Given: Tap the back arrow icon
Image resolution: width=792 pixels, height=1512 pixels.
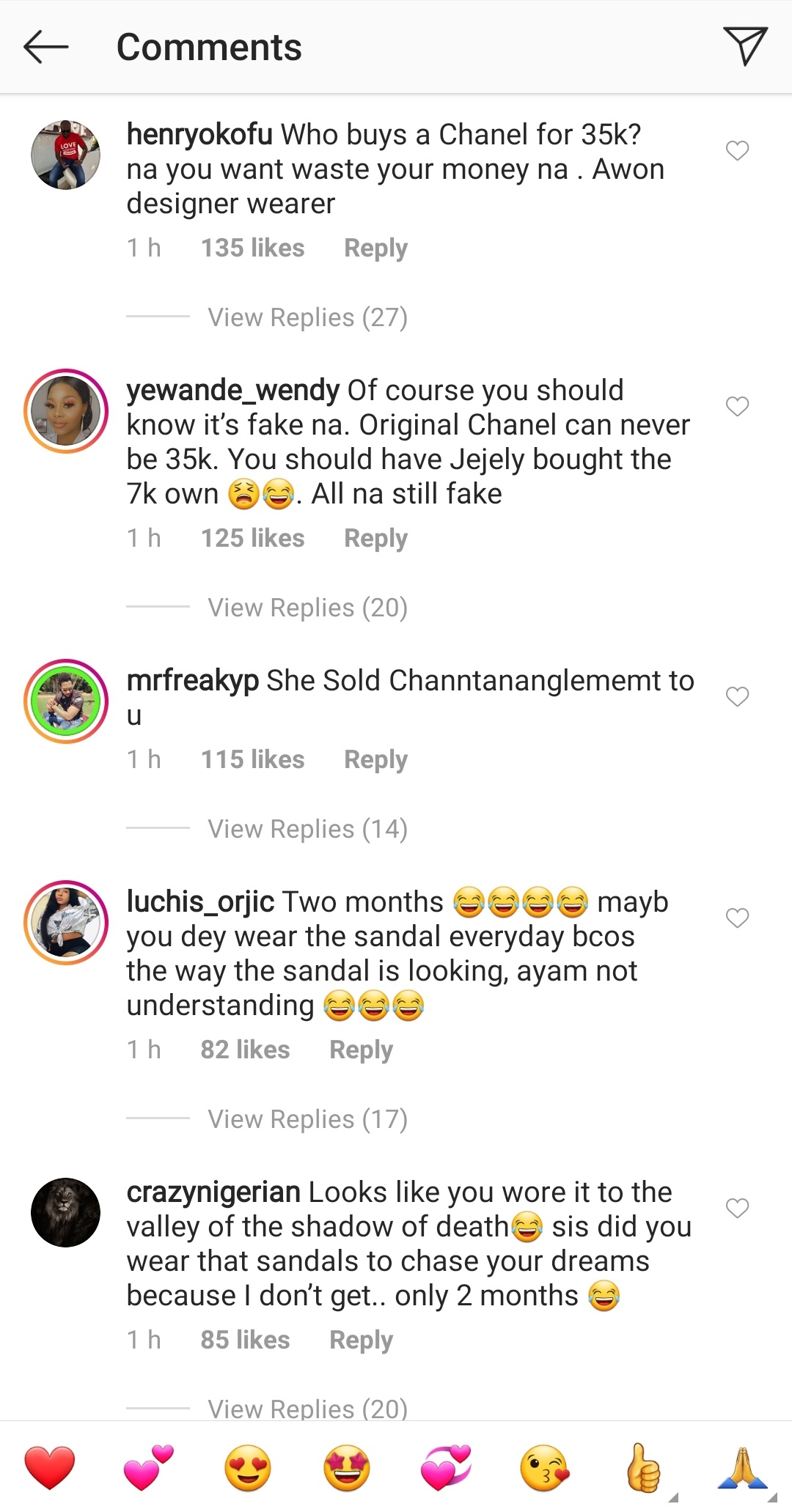Looking at the screenshot, I should point(45,47).
